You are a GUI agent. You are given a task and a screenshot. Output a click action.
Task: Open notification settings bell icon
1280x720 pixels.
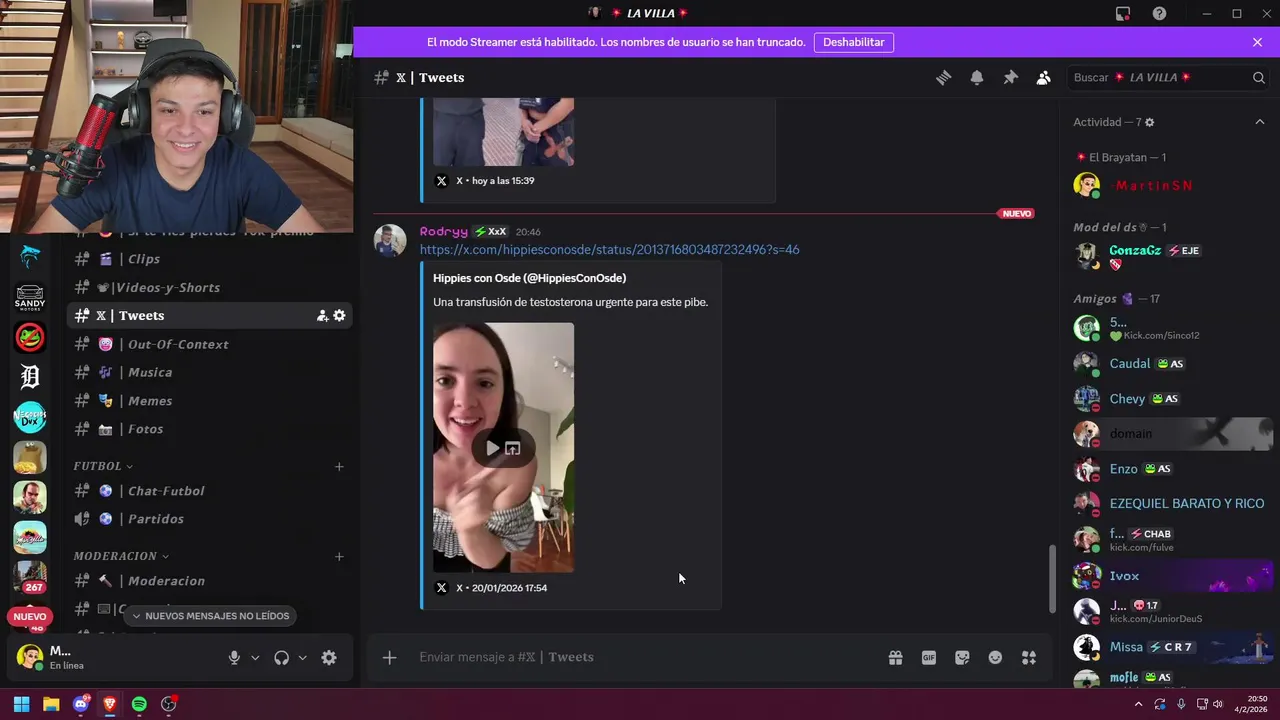(x=977, y=78)
